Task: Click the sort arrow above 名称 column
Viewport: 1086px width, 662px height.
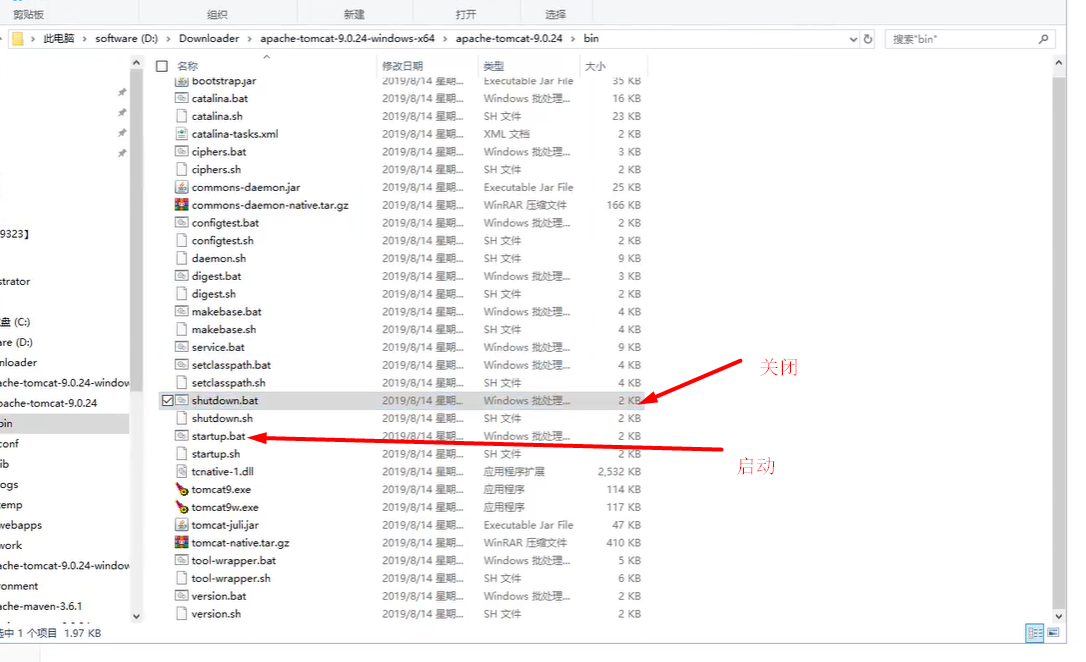Action: (x=267, y=57)
